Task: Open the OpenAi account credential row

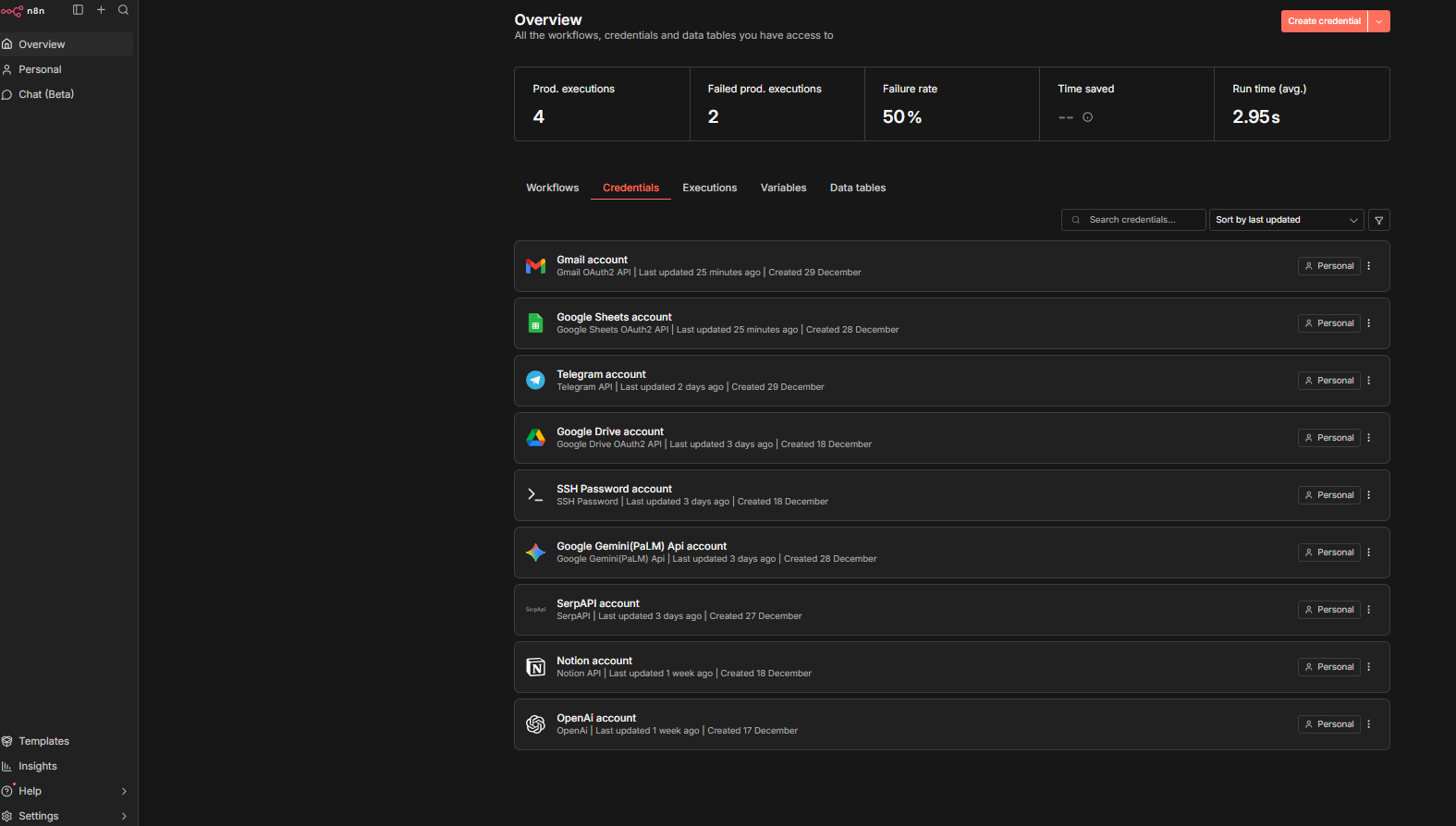Action: (832, 724)
